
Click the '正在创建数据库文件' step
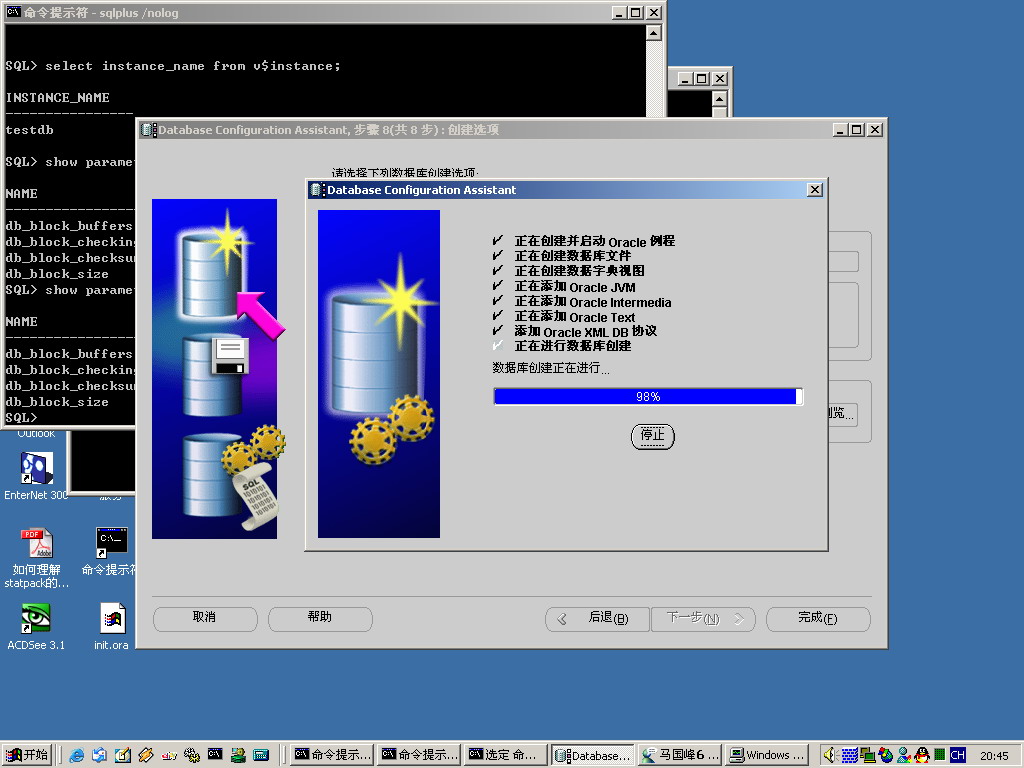(573, 256)
